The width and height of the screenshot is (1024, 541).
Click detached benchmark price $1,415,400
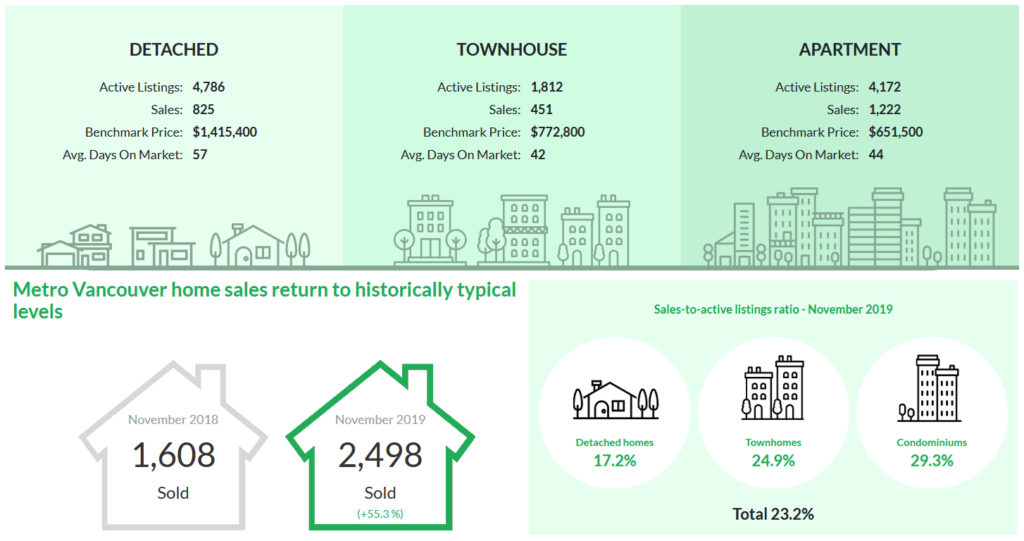(x=225, y=132)
